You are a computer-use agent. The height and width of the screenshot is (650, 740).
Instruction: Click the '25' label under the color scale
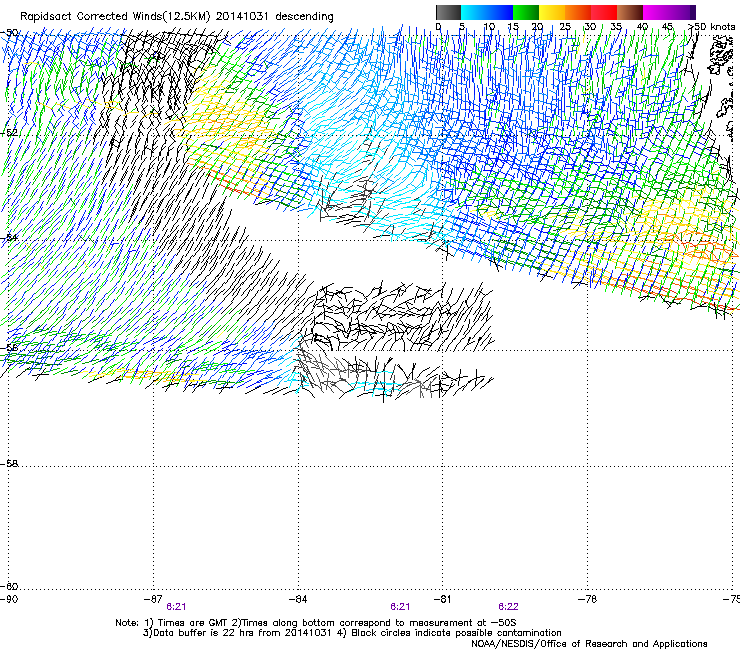565,26
